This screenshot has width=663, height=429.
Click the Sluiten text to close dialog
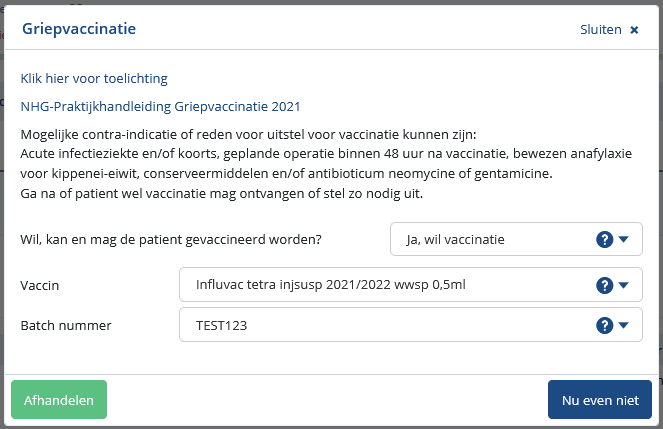[600, 30]
